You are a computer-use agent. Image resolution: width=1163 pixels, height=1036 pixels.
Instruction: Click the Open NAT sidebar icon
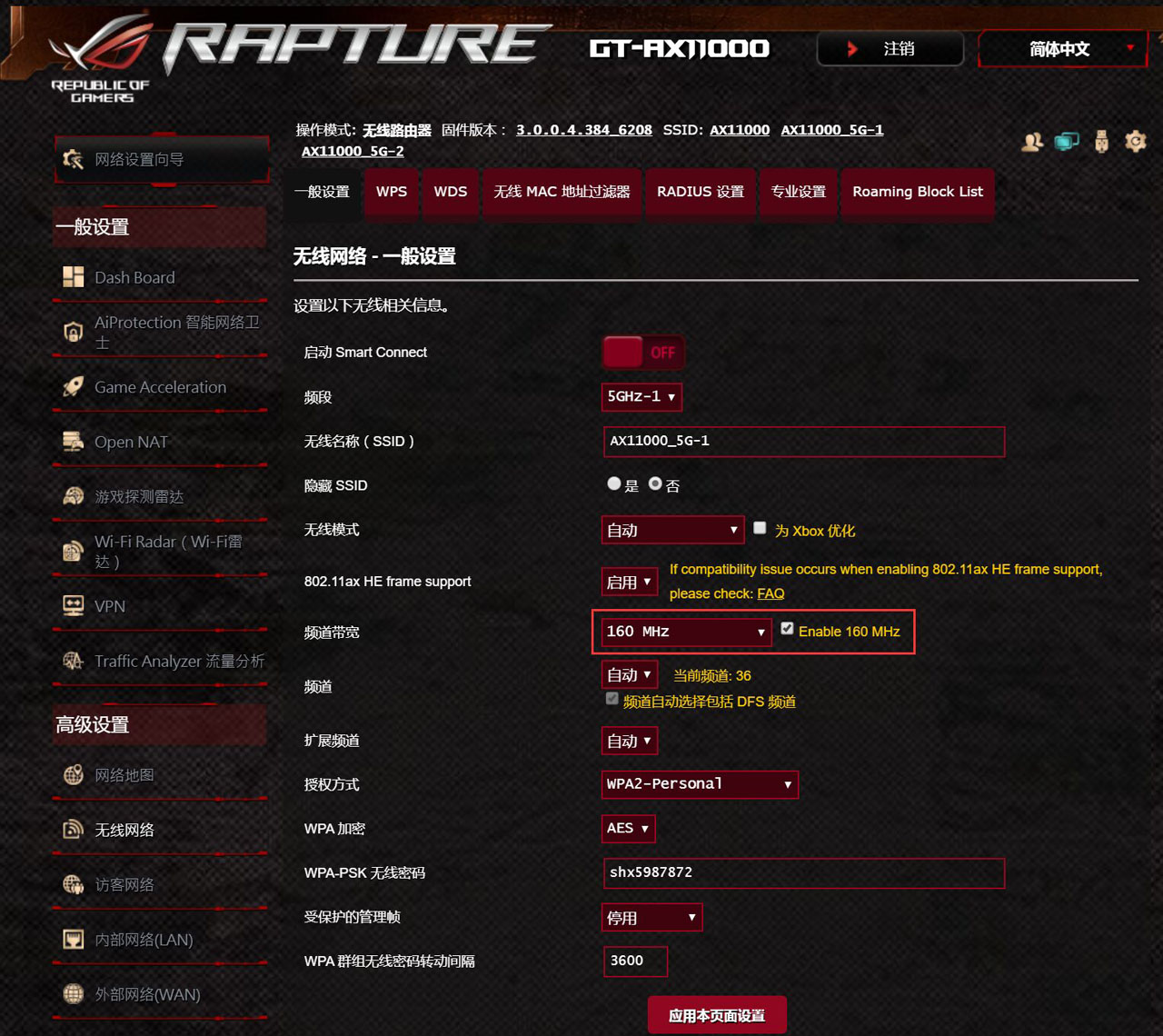[74, 442]
